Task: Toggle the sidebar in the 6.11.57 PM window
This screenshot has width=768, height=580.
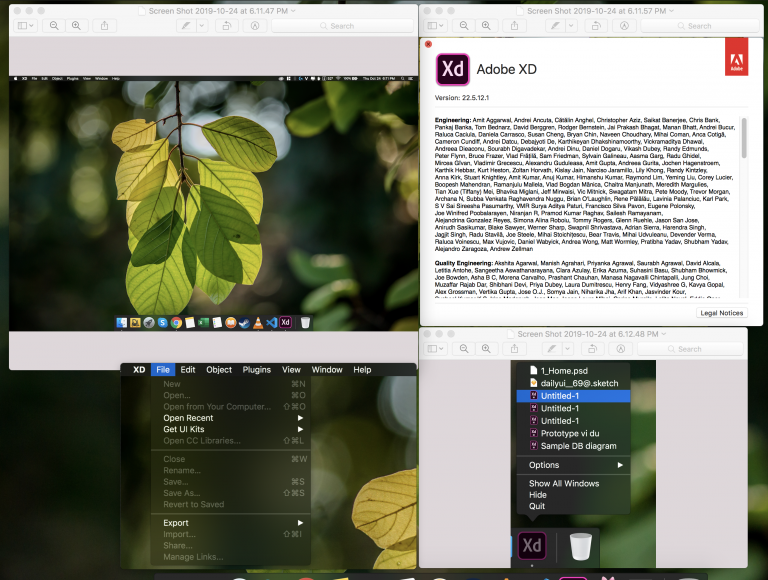Action: coord(432,25)
